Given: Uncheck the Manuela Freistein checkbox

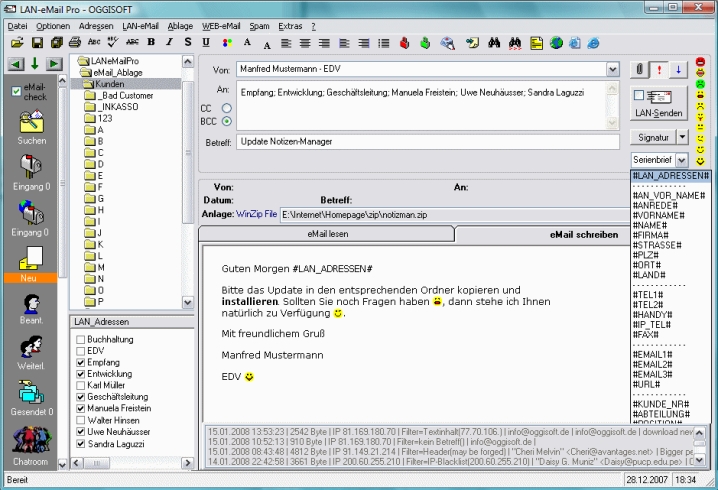Looking at the screenshot, I should (80, 410).
